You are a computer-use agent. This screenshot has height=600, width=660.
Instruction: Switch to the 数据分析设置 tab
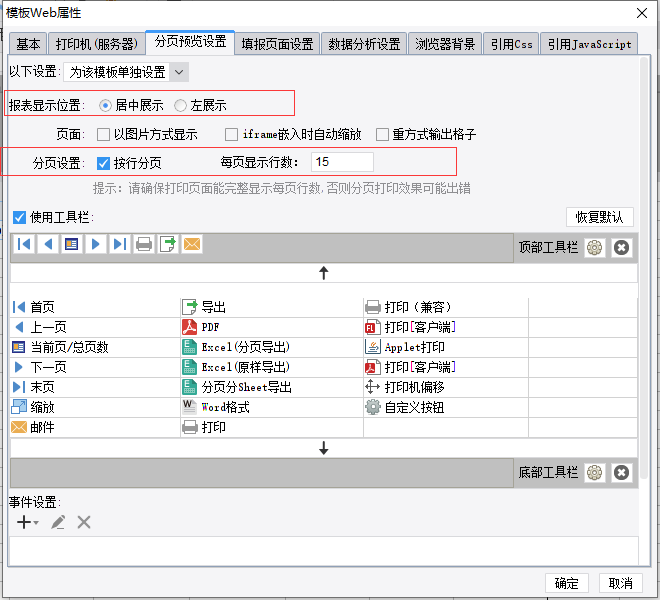(364, 44)
